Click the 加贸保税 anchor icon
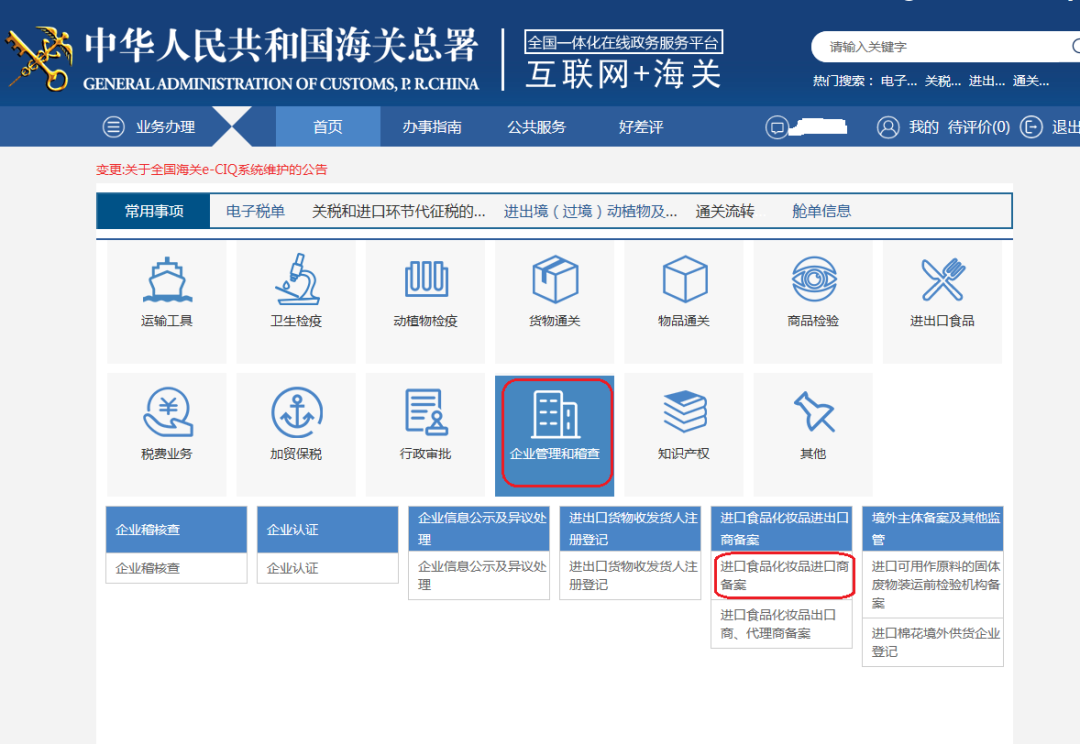 tap(297, 412)
